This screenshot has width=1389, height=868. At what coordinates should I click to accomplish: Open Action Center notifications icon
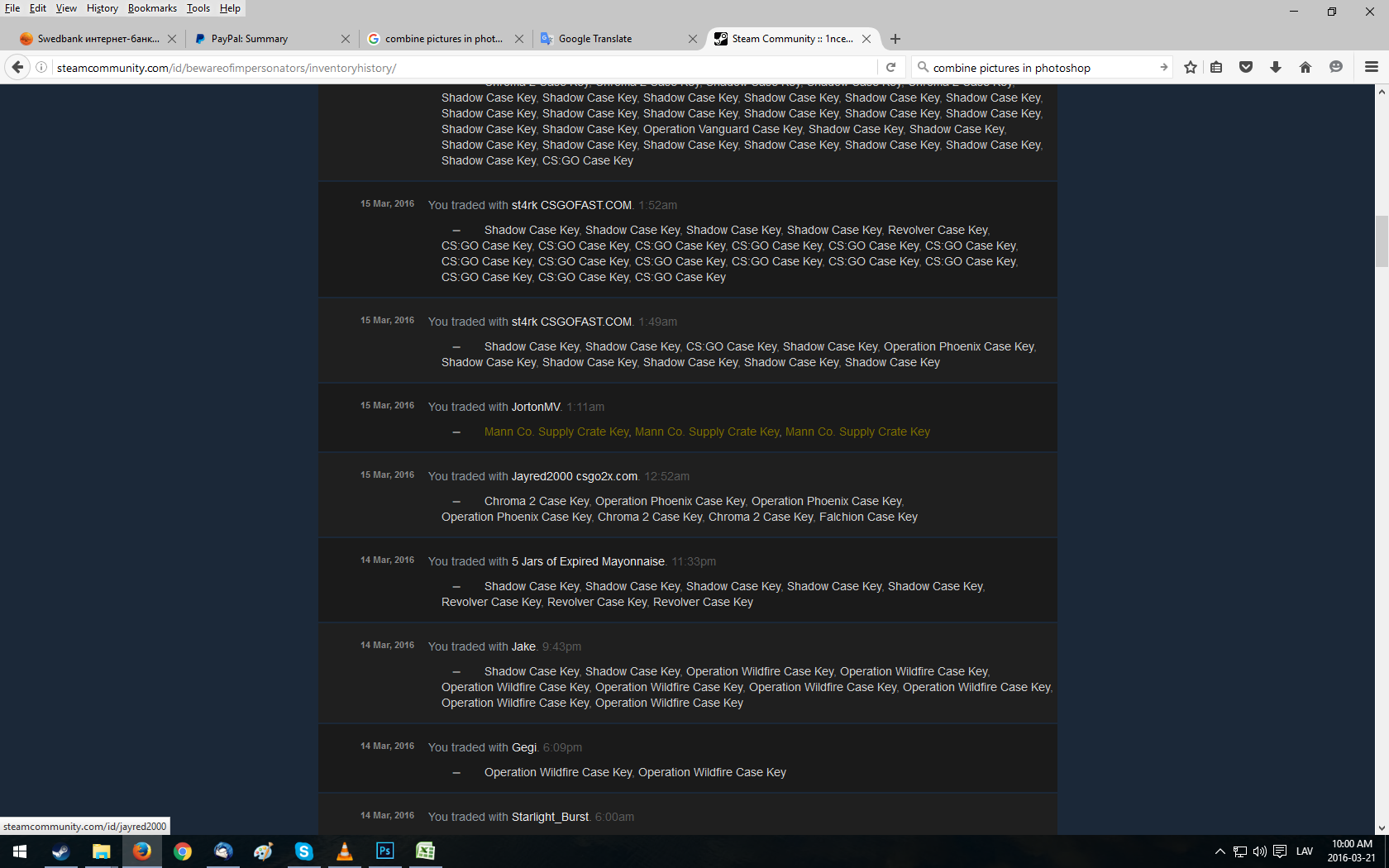point(1280,851)
